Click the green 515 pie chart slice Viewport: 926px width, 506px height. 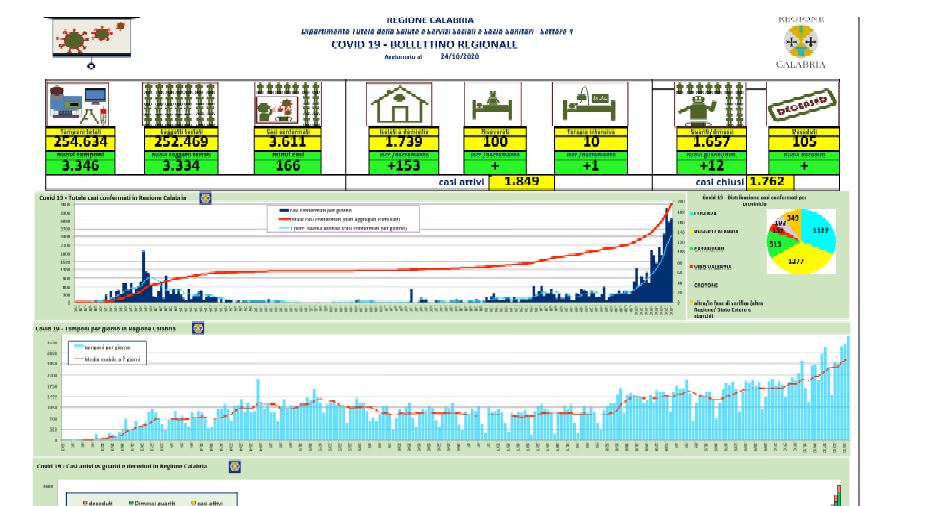point(775,243)
